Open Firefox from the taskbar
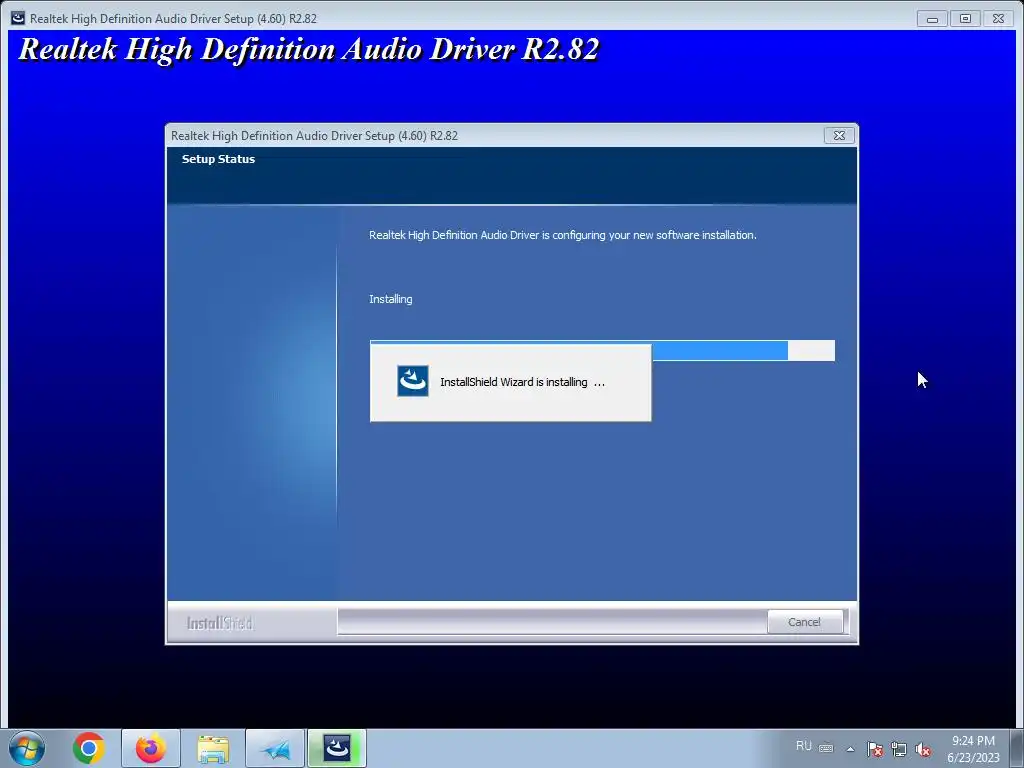This screenshot has height=768, width=1024. 150,748
